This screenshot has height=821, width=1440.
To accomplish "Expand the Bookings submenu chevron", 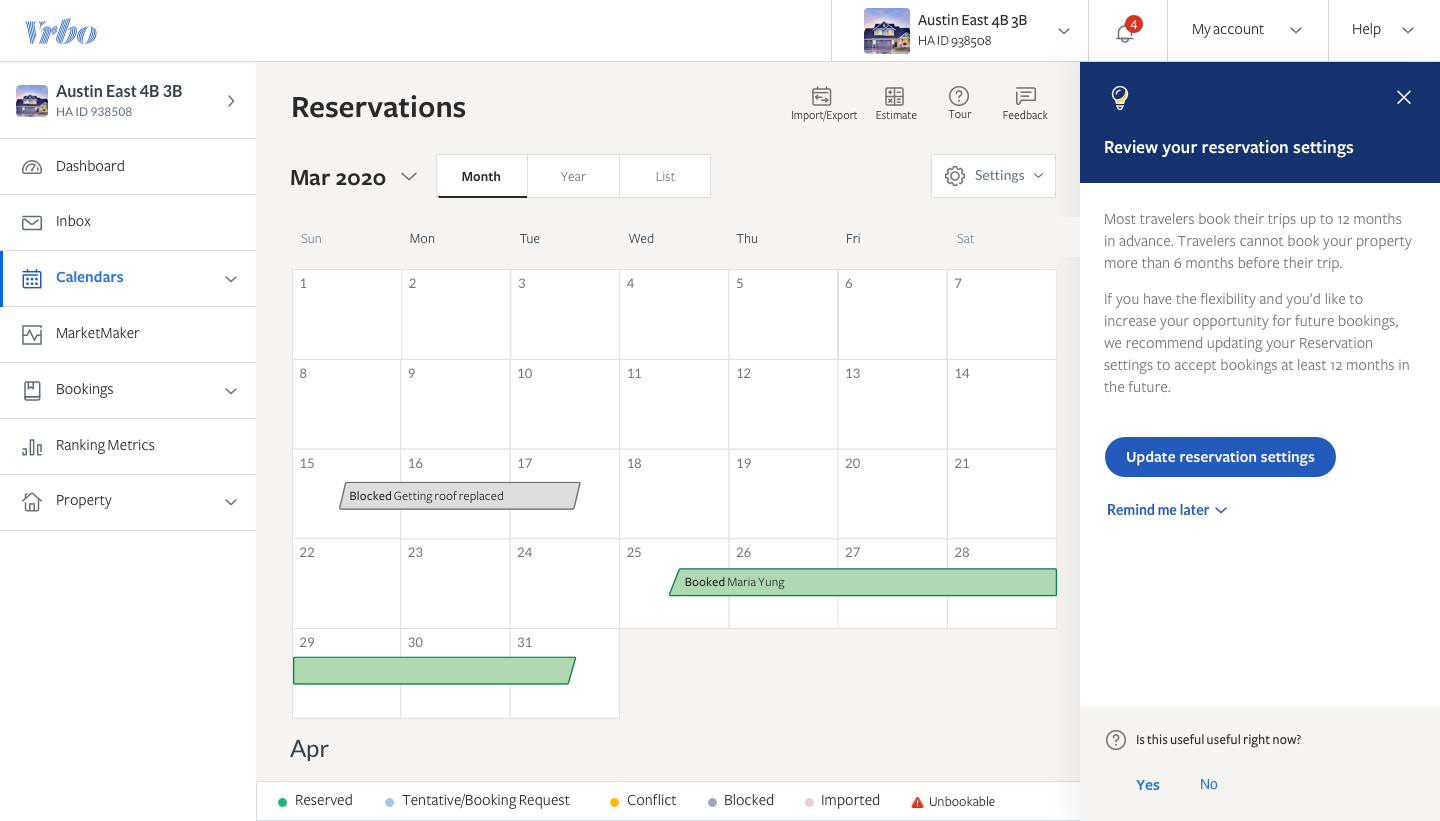I will pos(231,391).
